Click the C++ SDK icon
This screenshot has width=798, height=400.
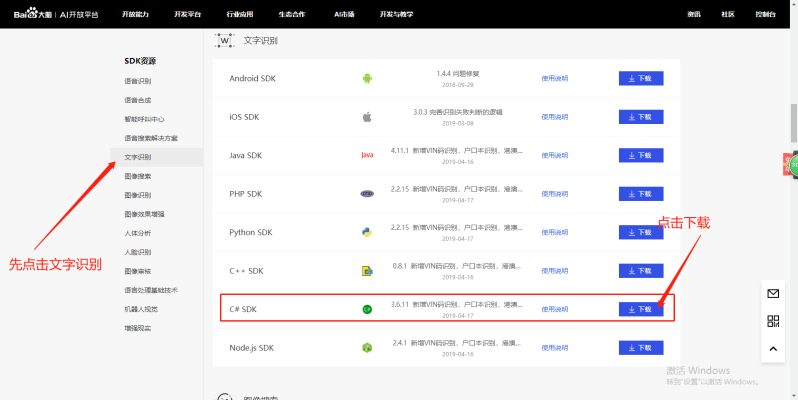point(367,271)
